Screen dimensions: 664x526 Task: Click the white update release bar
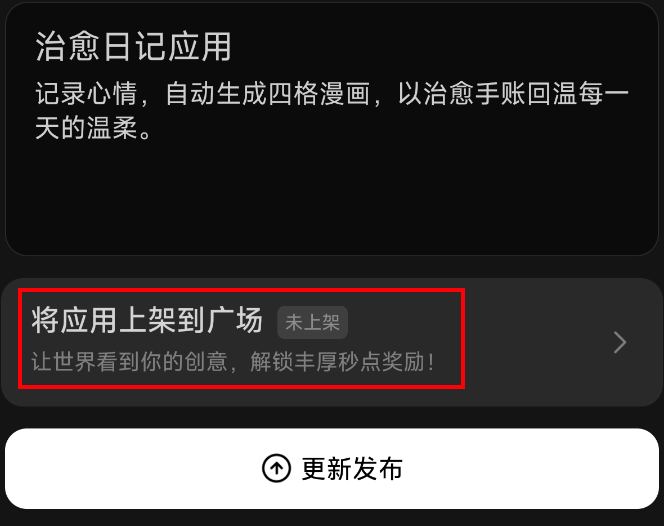[x=332, y=468]
